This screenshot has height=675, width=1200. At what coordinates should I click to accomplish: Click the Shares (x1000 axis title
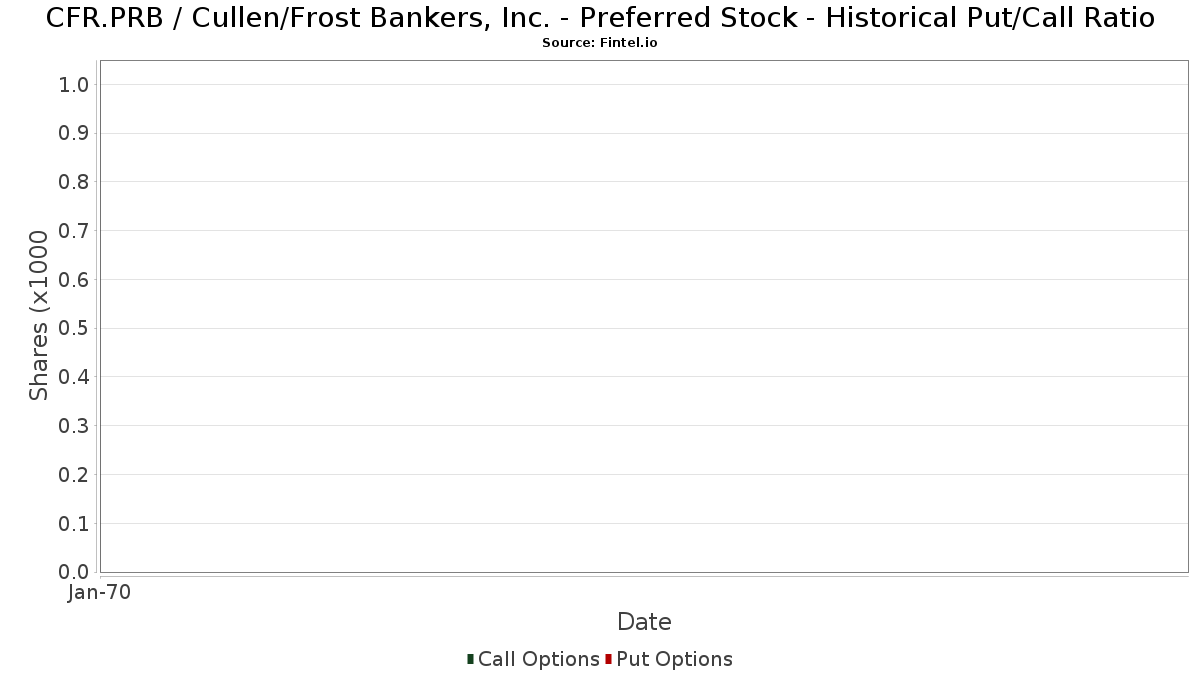(x=39, y=316)
